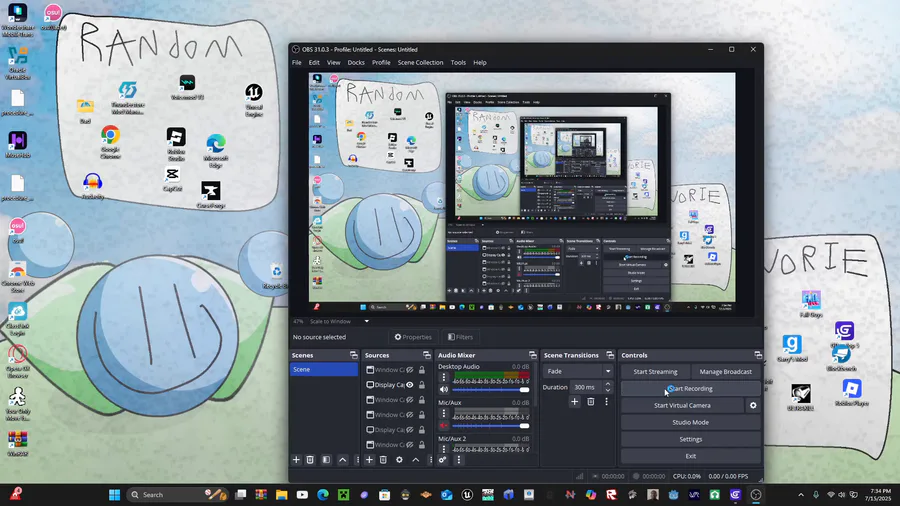Show topmost Window Capture source eye
900x506 pixels.
[410, 370]
